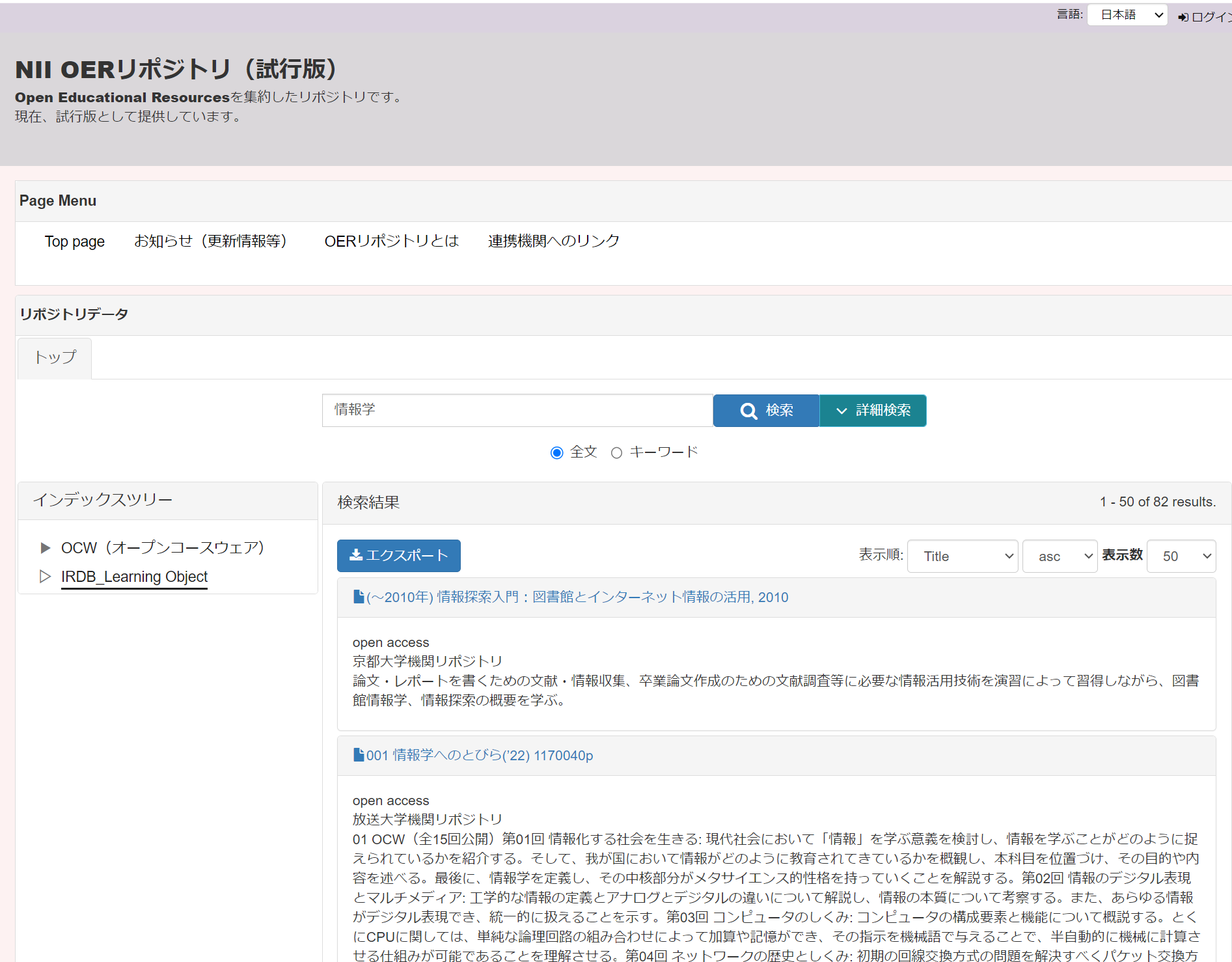Click the NII OERリポジトリ(試行版) site title
Image resolution: width=1232 pixels, height=962 pixels.
(176, 70)
